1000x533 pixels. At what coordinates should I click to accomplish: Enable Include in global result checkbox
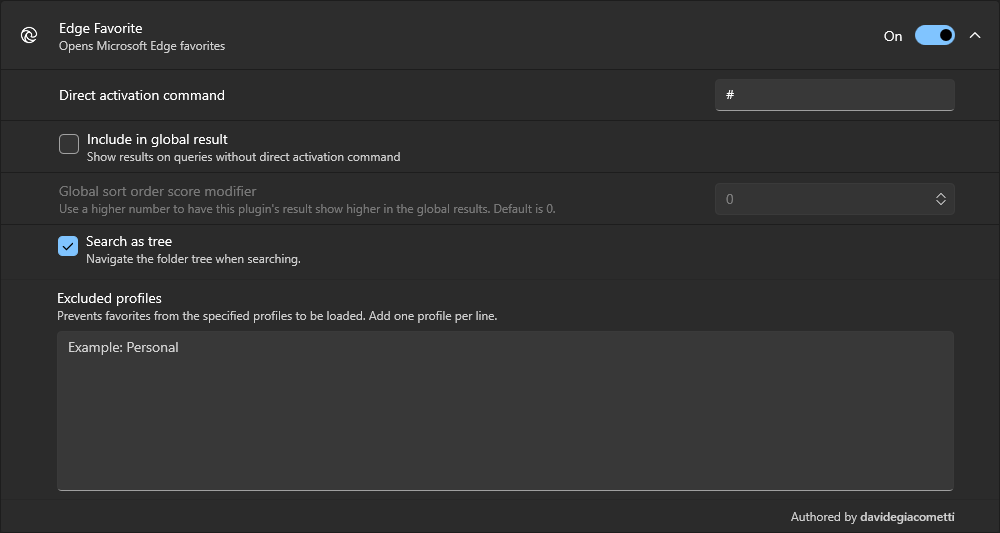point(69,144)
